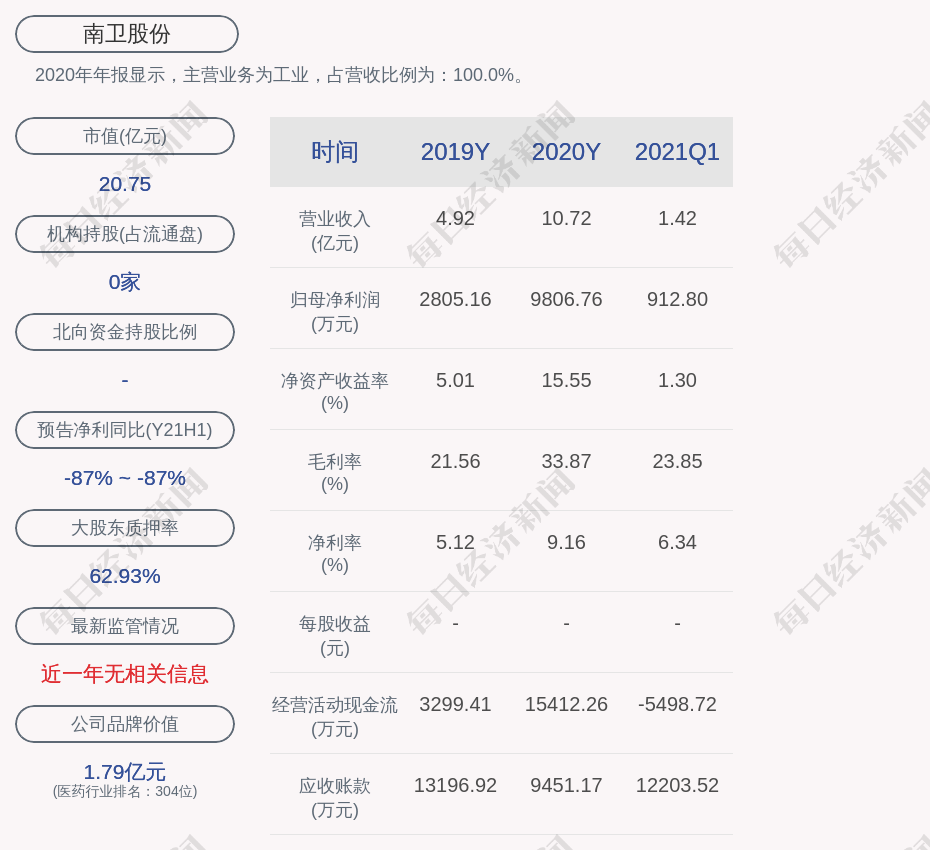The image size is (930, 850).
Task: Click the 归母净利润 2020Y value 9806.76
Action: pyautogui.click(x=566, y=299)
